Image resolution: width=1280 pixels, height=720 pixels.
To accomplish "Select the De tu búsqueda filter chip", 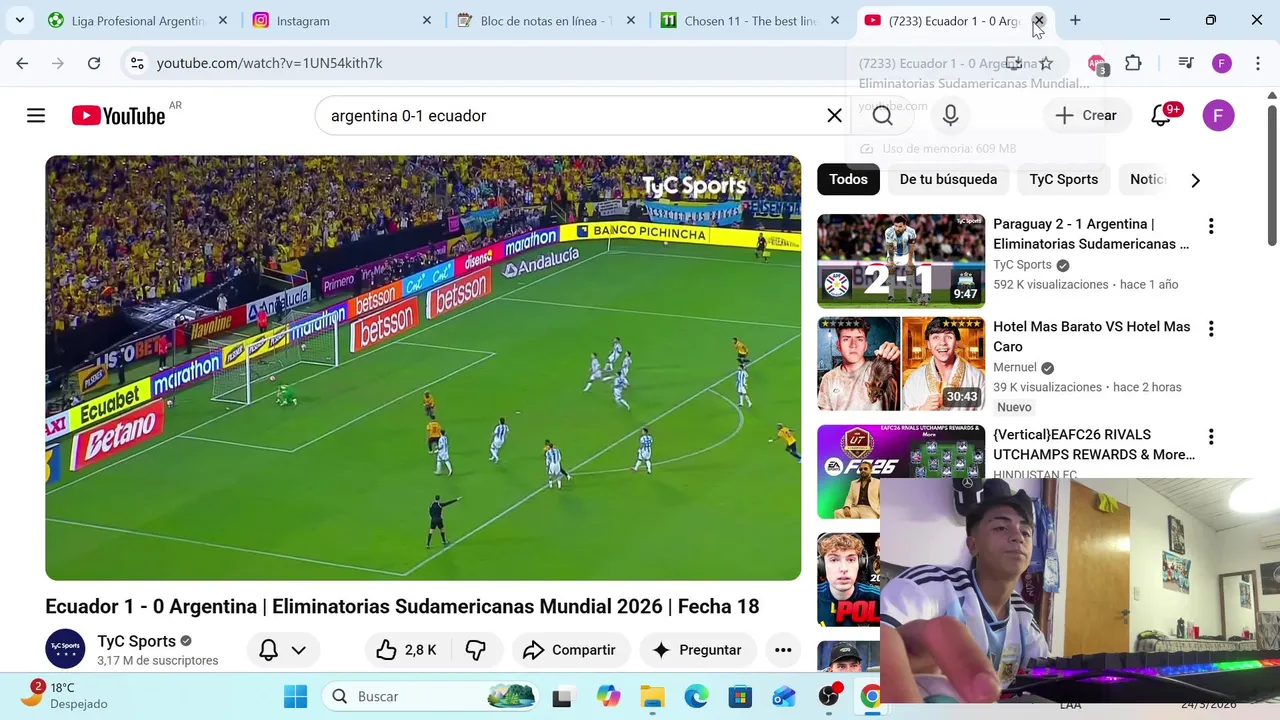I will click(x=948, y=179).
